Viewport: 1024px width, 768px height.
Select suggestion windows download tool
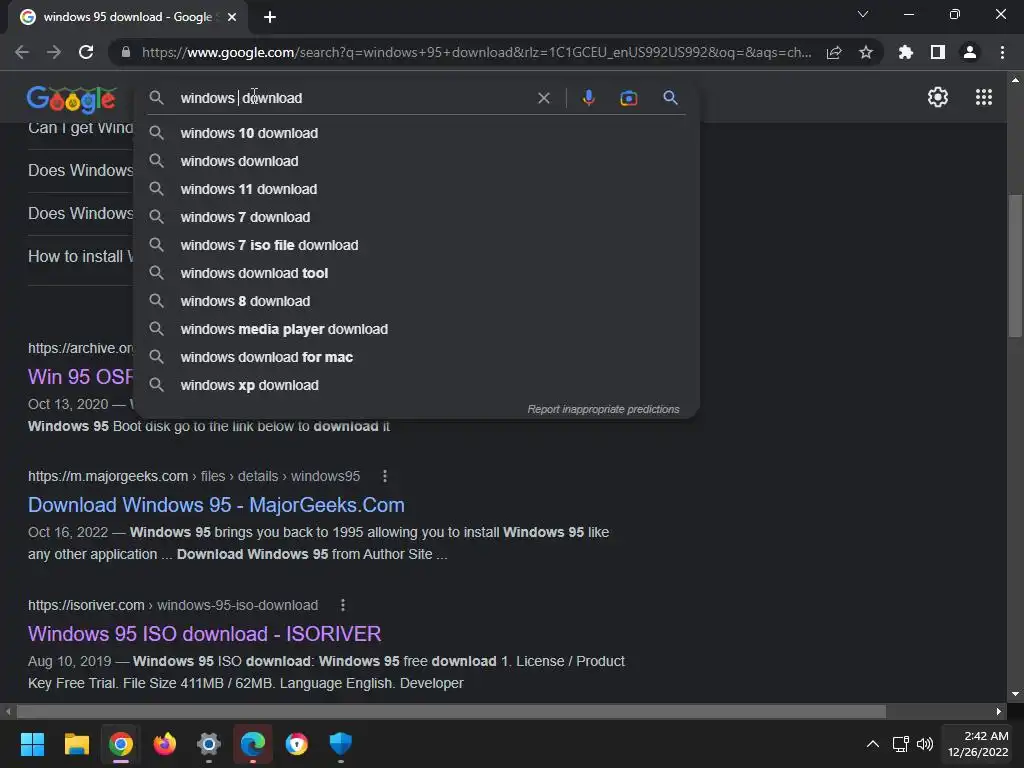(x=416, y=274)
